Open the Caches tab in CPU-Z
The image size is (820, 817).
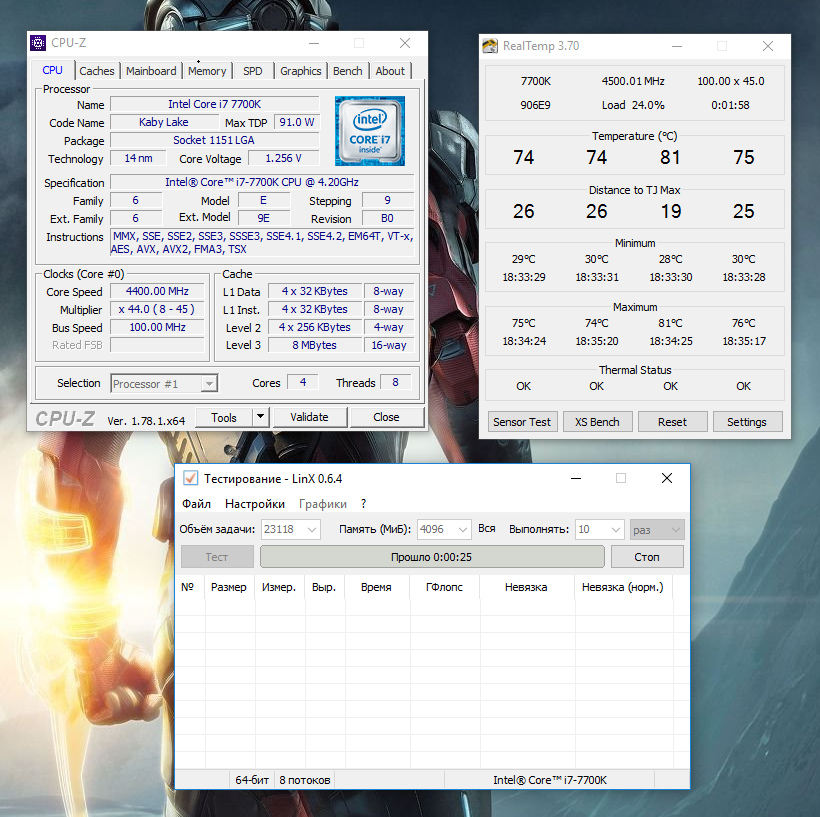97,71
